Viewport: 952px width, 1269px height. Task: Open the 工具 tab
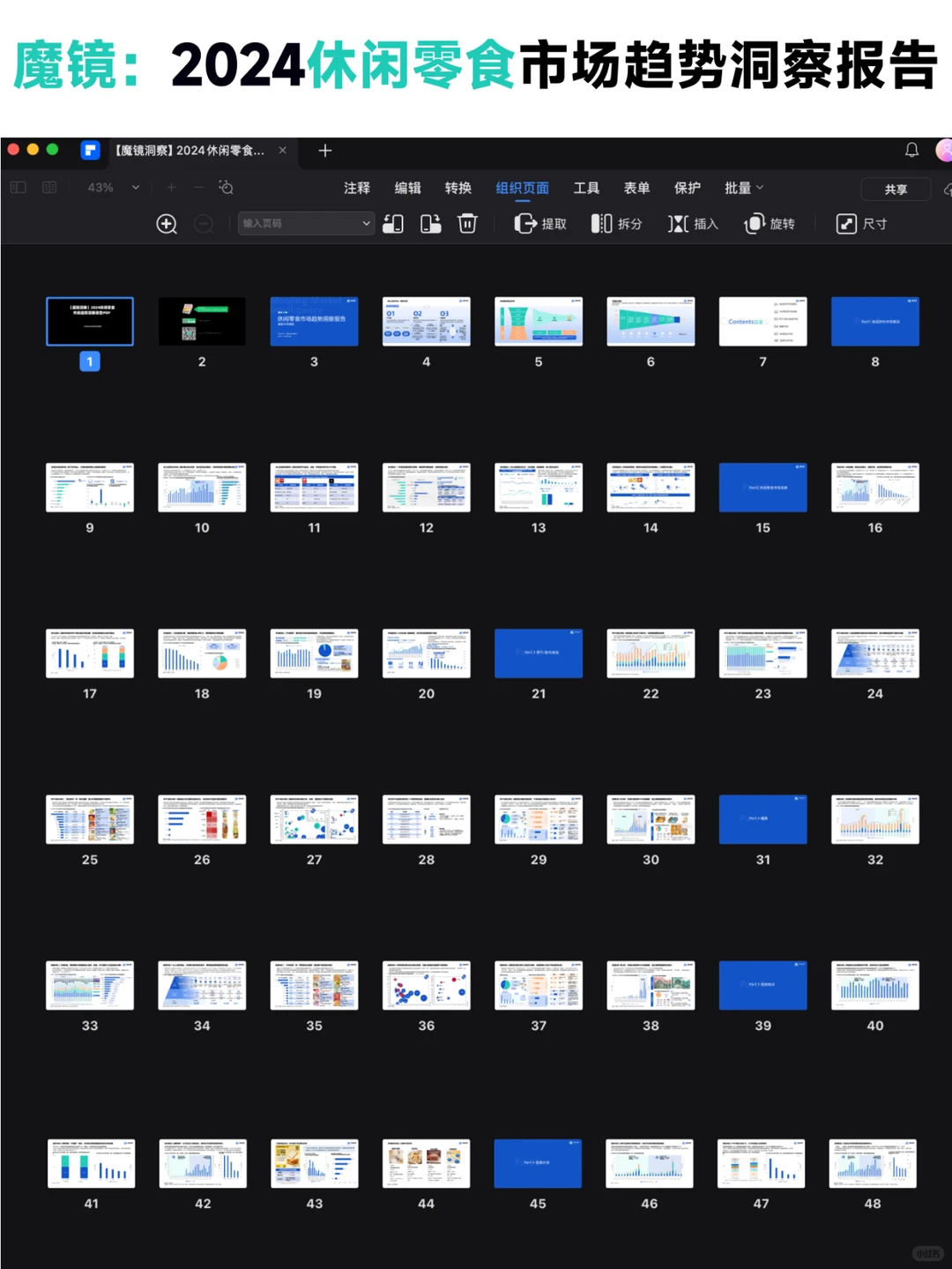point(586,188)
